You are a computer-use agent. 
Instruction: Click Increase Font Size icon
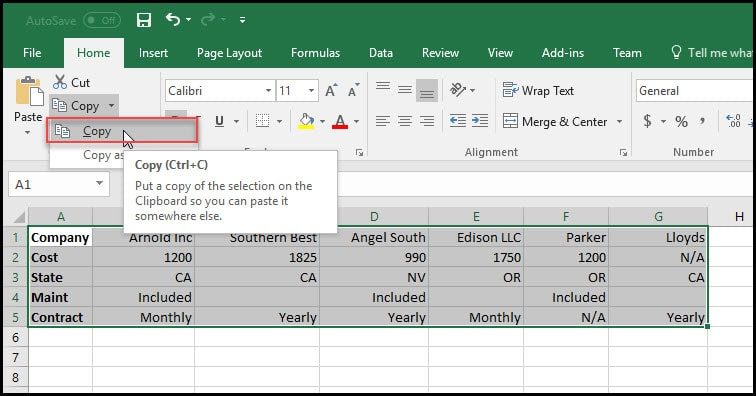(331, 91)
